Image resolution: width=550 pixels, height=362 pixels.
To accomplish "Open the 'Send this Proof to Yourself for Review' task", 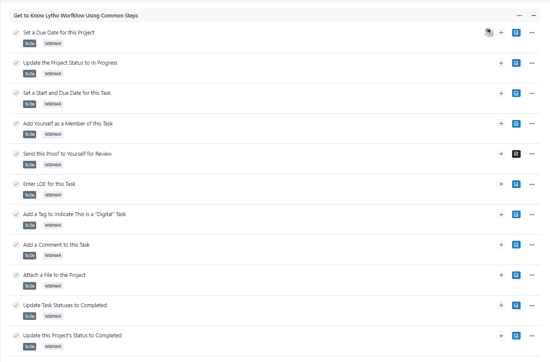I will coord(67,154).
